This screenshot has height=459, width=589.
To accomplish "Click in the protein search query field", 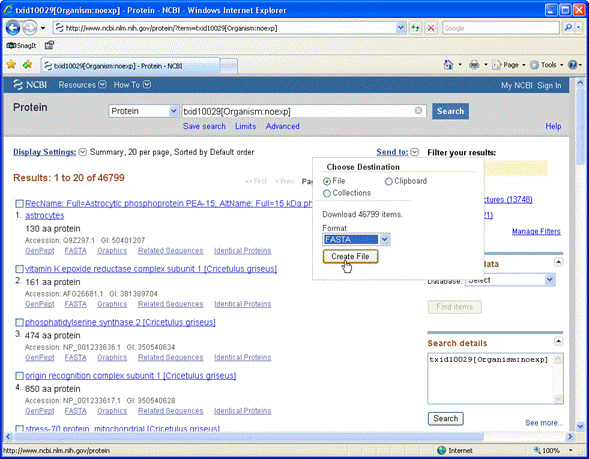I will (298, 111).
